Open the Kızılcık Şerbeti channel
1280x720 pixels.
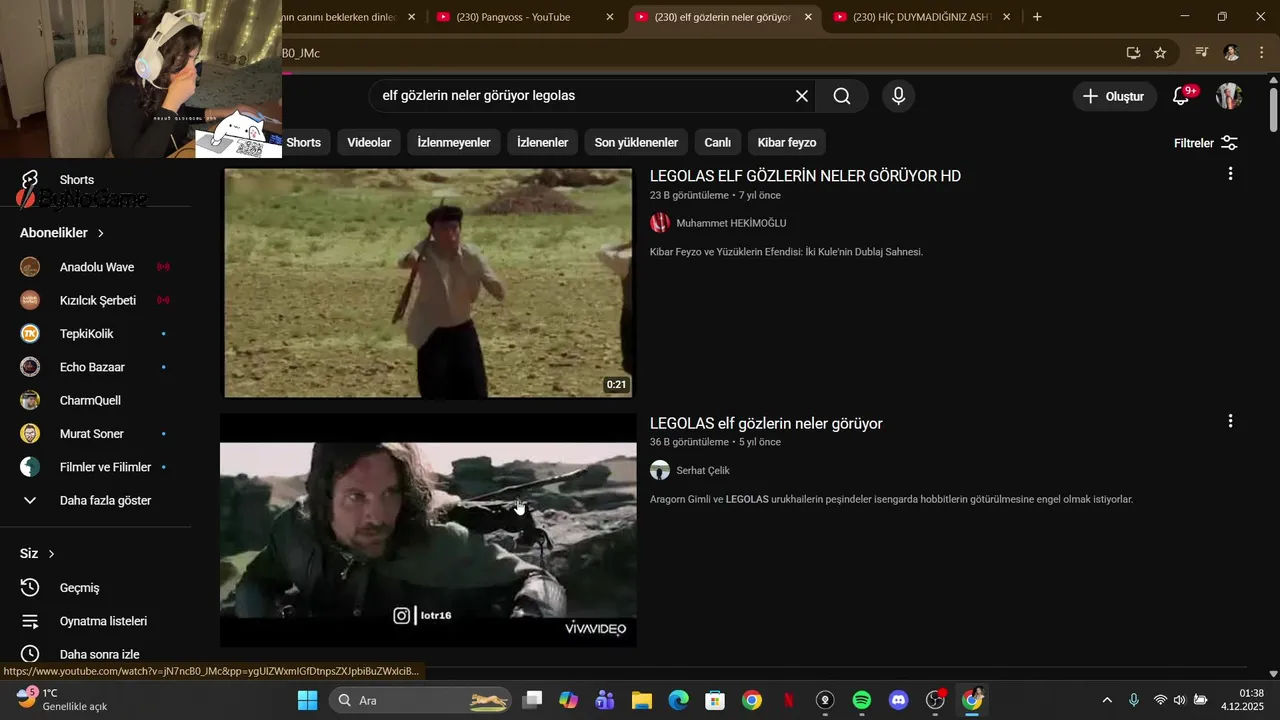96,300
